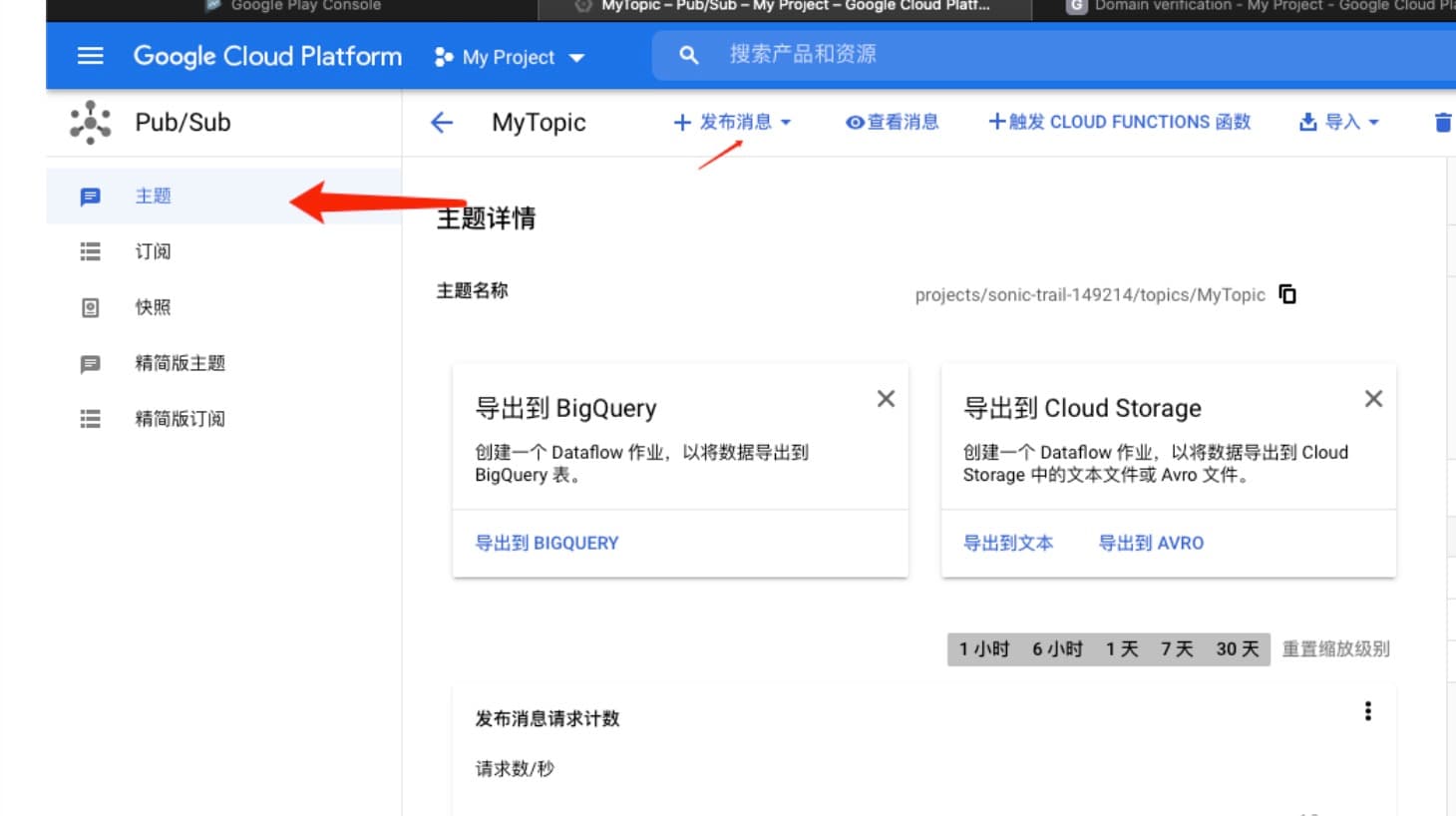Select the 1 小时 time range
This screenshot has width=1456, height=816.
click(984, 649)
